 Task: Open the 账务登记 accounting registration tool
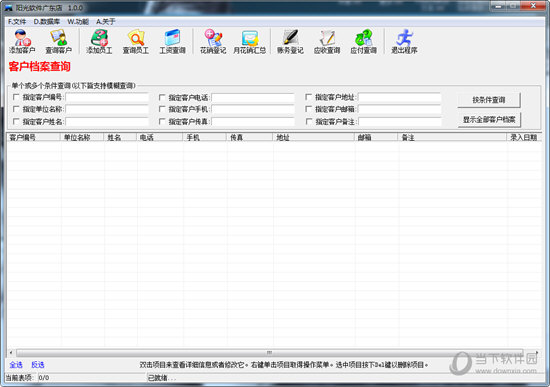point(290,41)
